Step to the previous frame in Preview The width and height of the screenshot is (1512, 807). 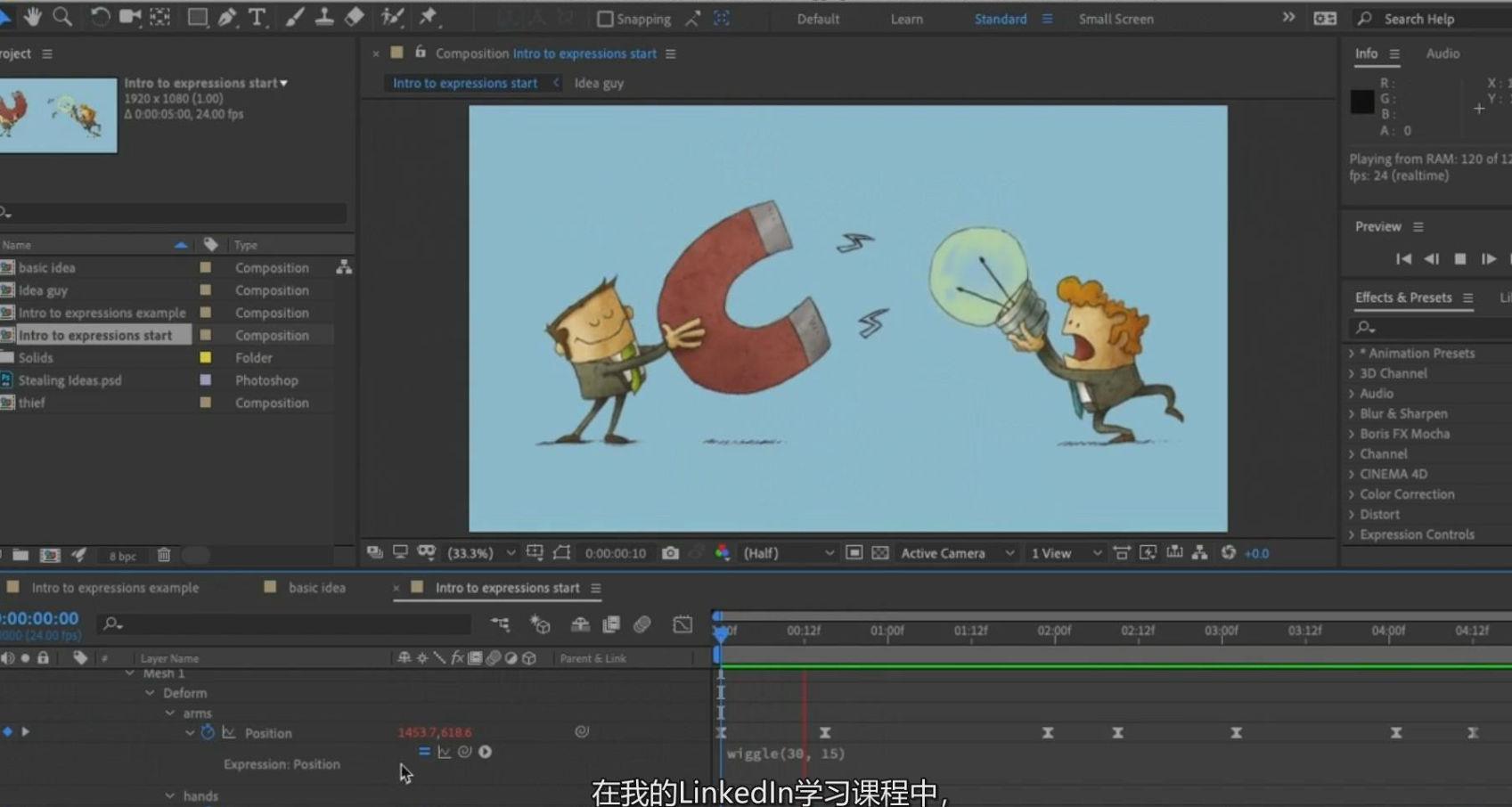click(1432, 259)
